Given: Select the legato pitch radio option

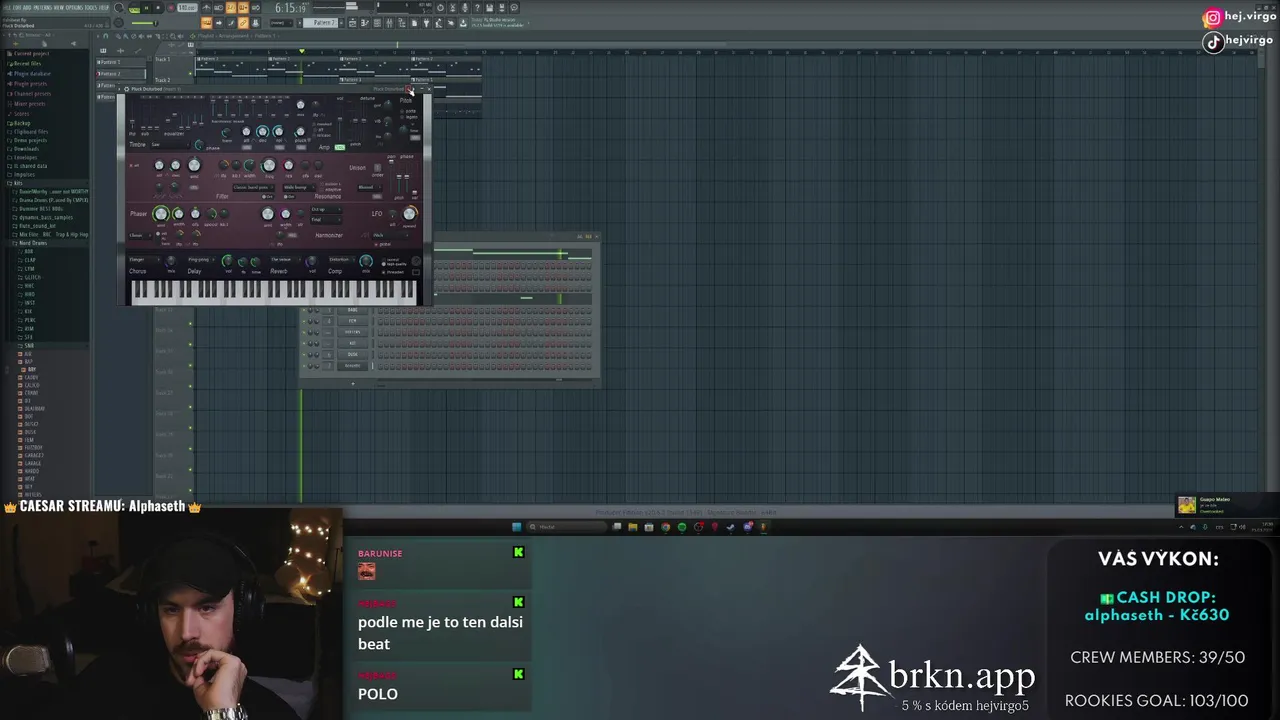Looking at the screenshot, I should pyautogui.click(x=408, y=117).
